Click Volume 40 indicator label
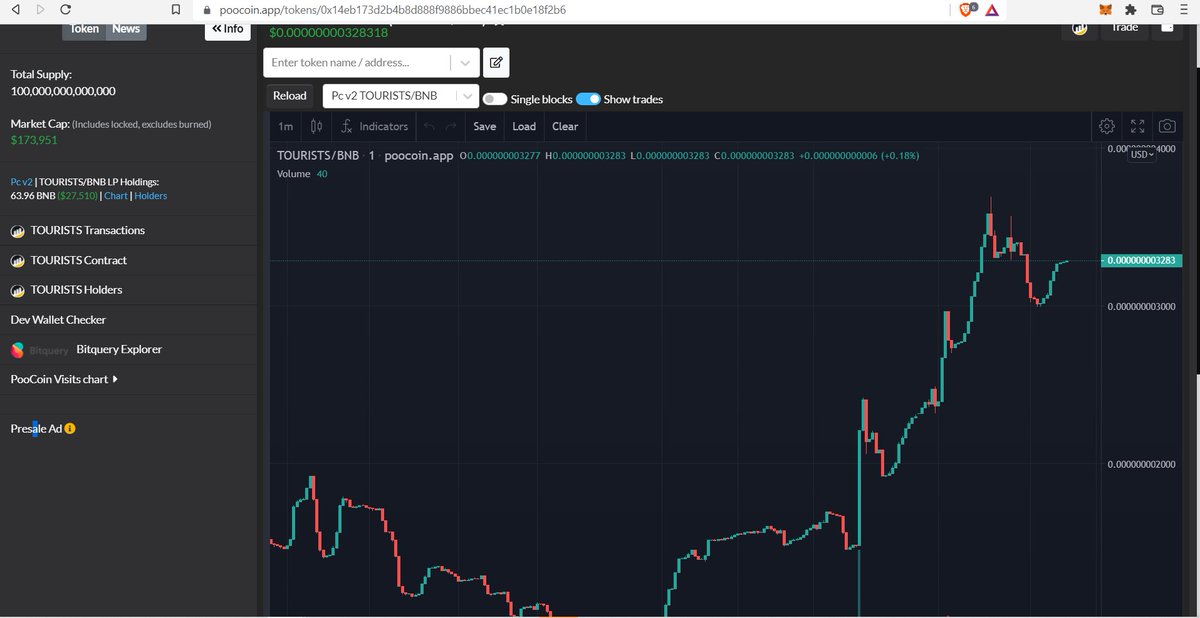This screenshot has height=618, width=1200. coord(302,174)
